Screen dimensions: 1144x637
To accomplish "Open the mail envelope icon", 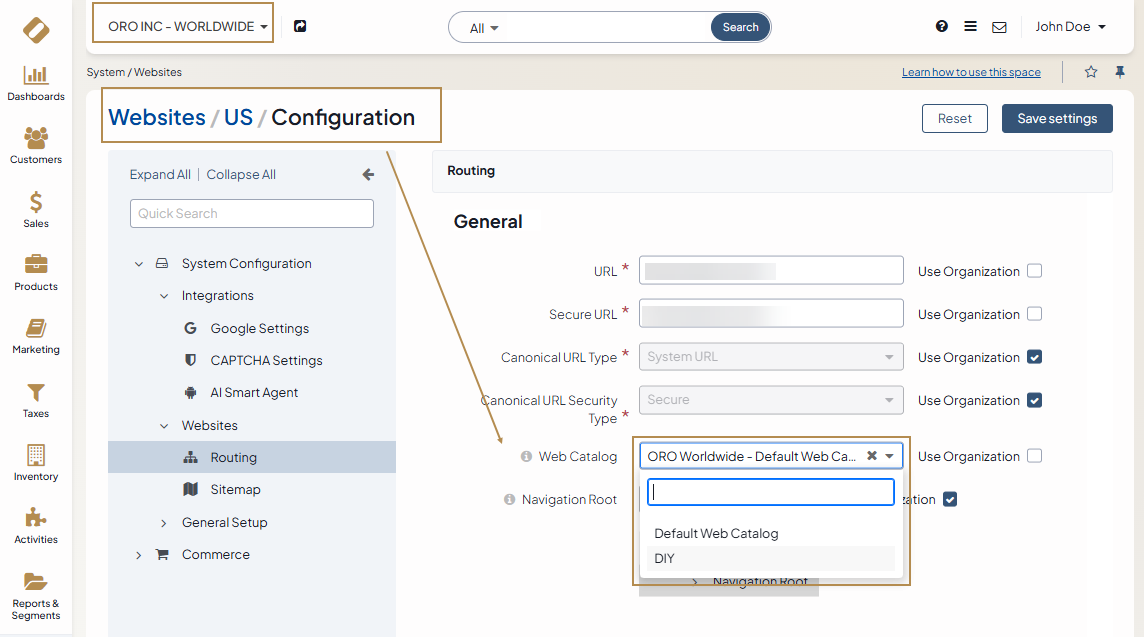I will (x=999, y=27).
